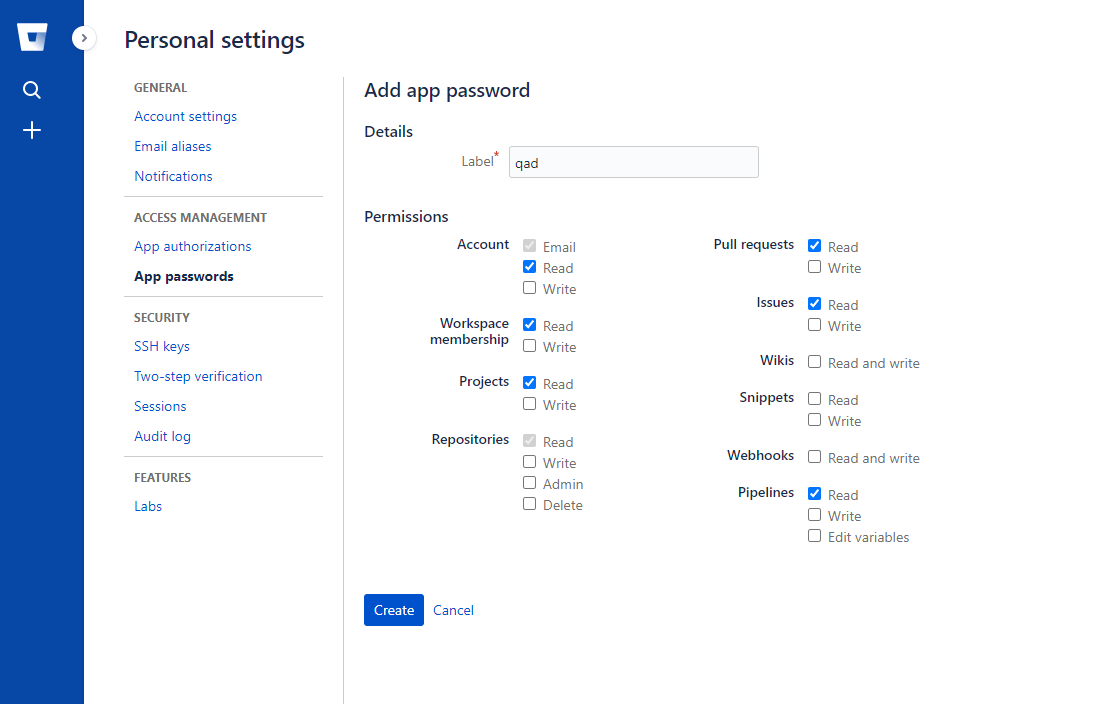
Task: Go to Sessions page
Action: [160, 407]
